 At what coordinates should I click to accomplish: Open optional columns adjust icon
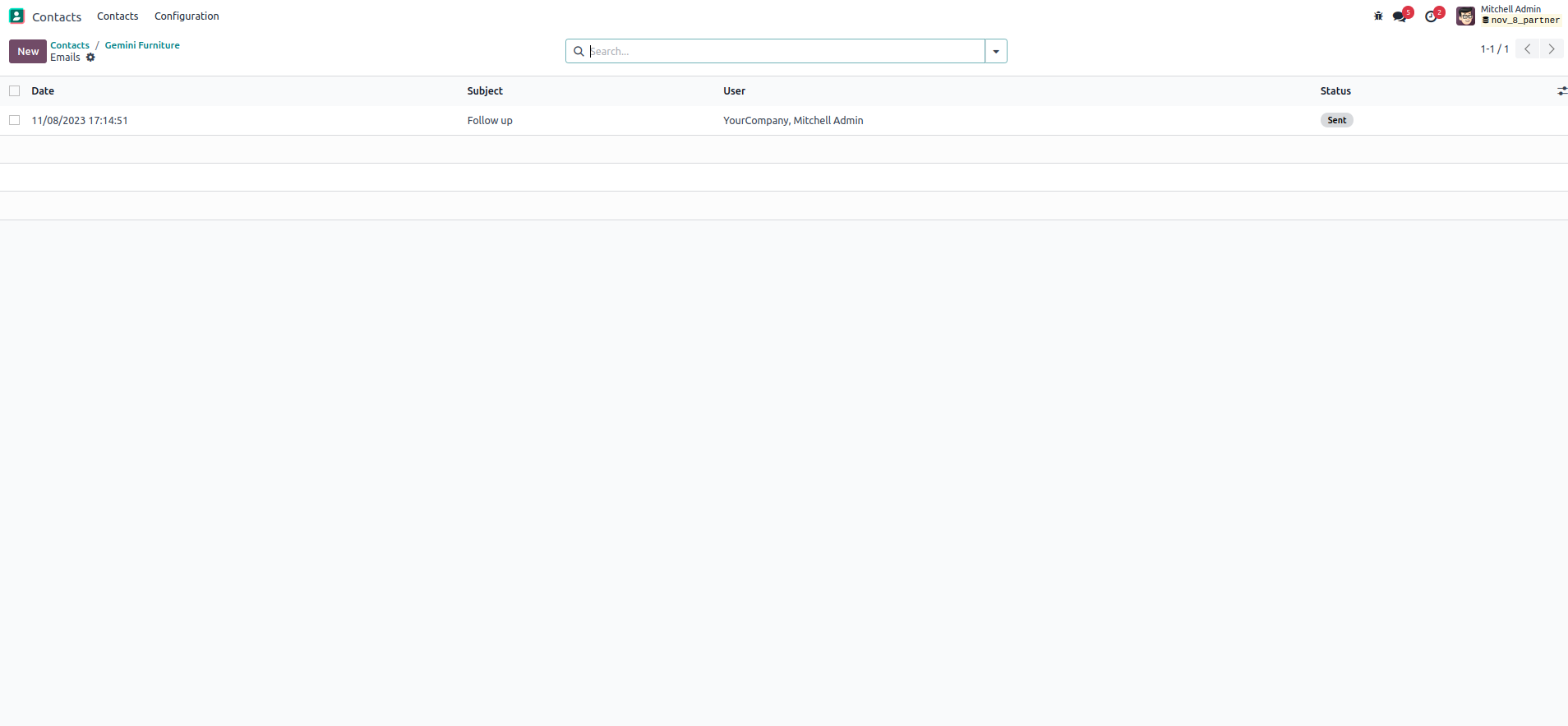point(1561,91)
